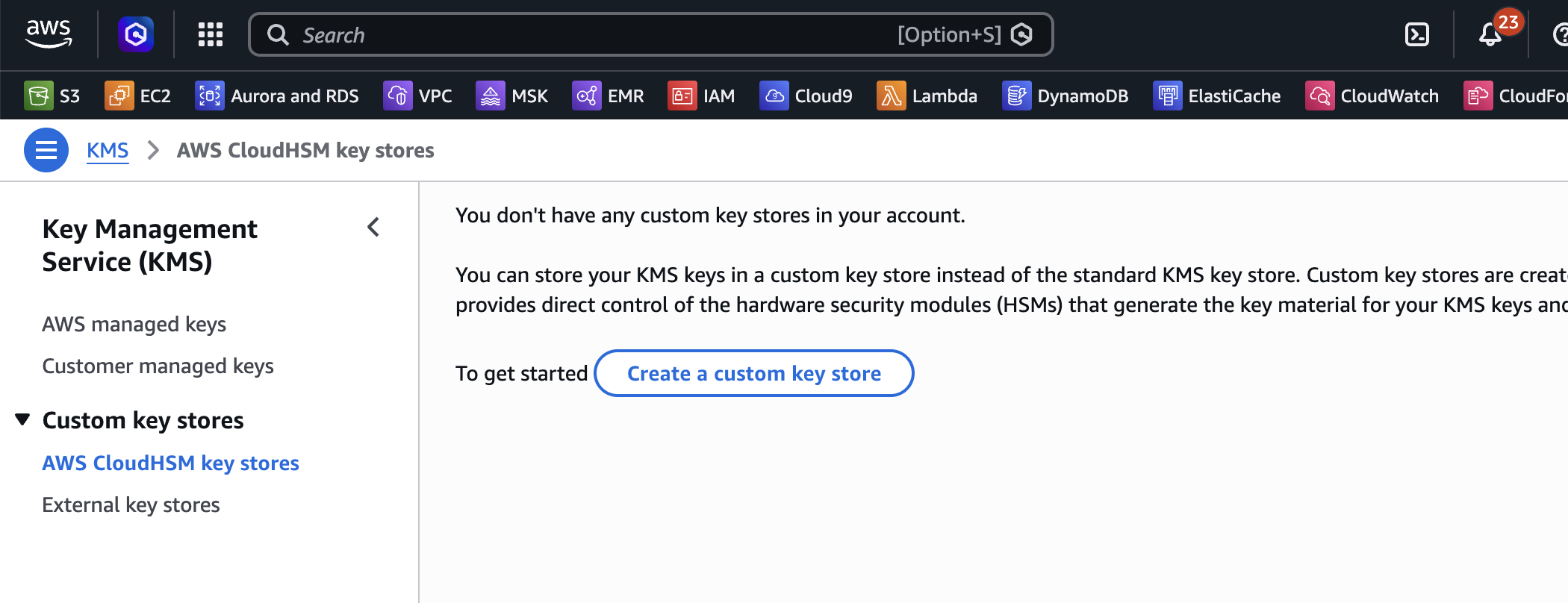This screenshot has width=1568, height=603.
Task: Open DynamoDB service shortcut
Action: coord(1065,96)
